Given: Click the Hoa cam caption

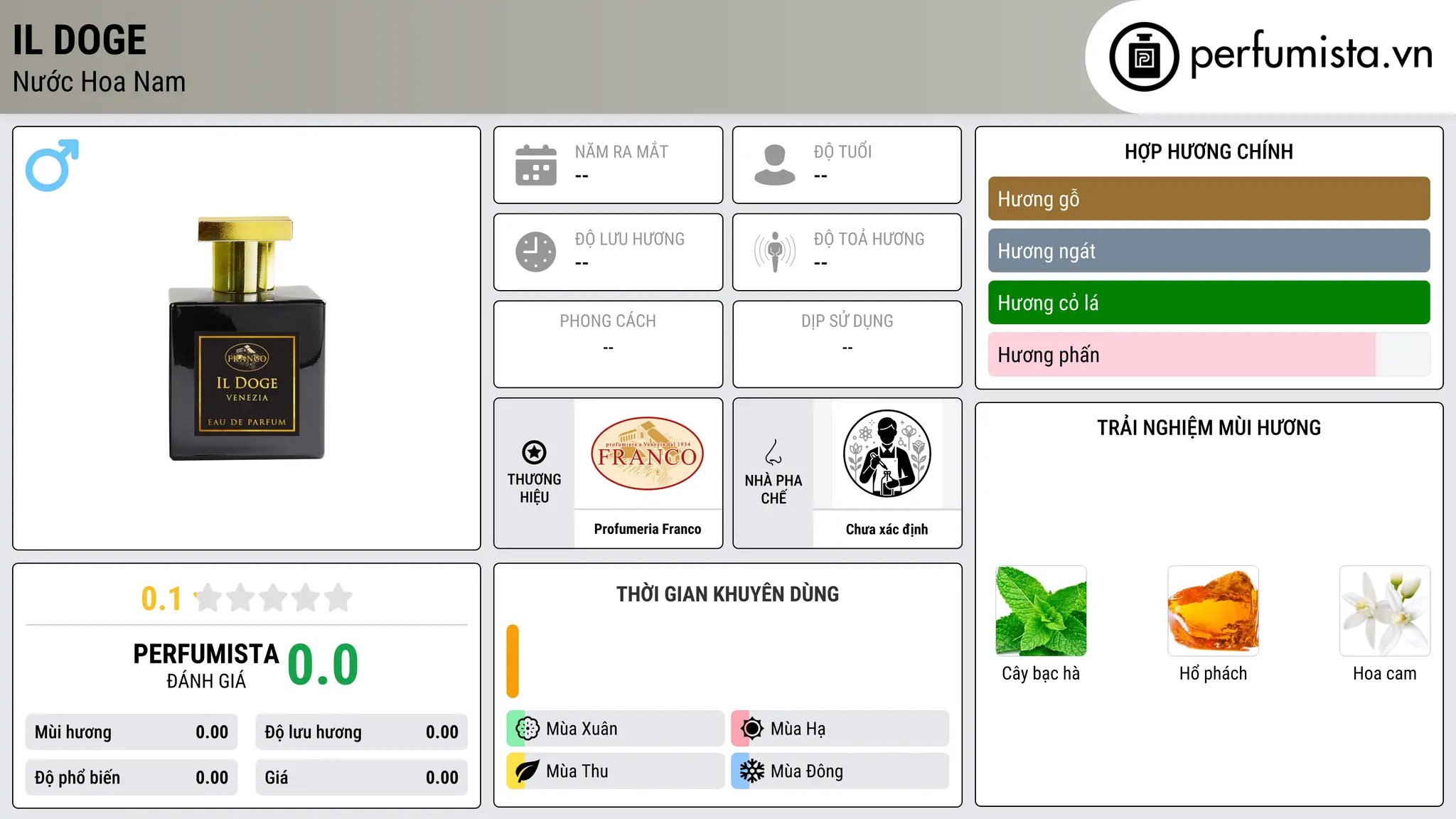Looking at the screenshot, I should (1385, 673).
